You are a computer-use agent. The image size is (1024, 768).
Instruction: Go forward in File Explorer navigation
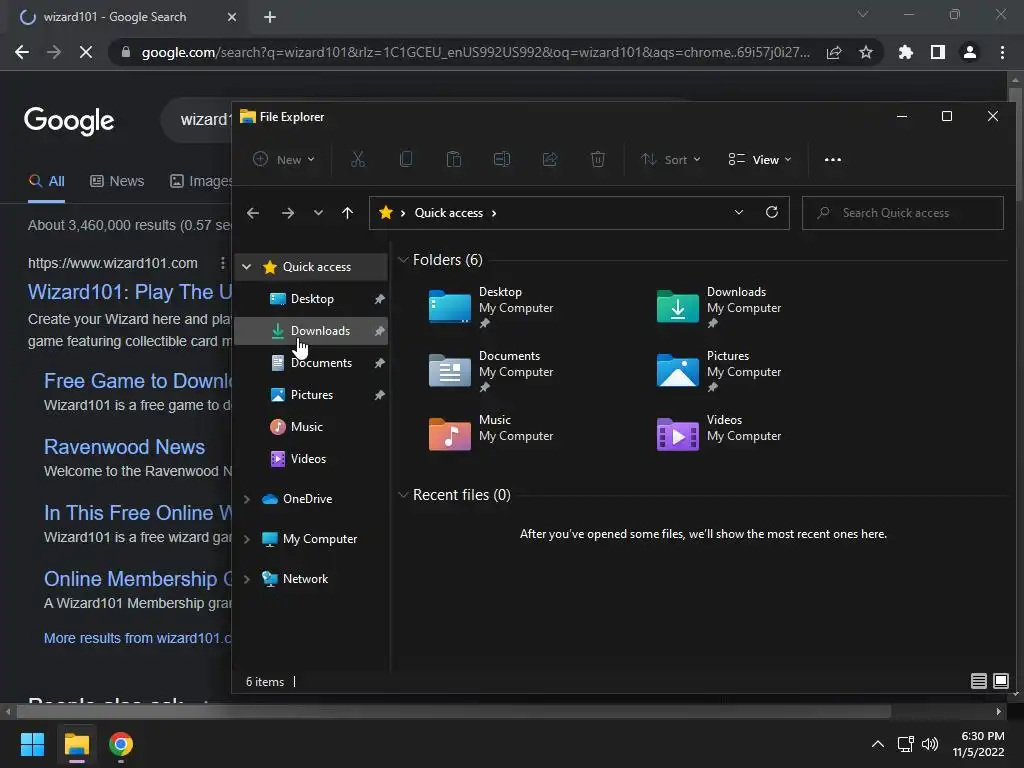287,213
